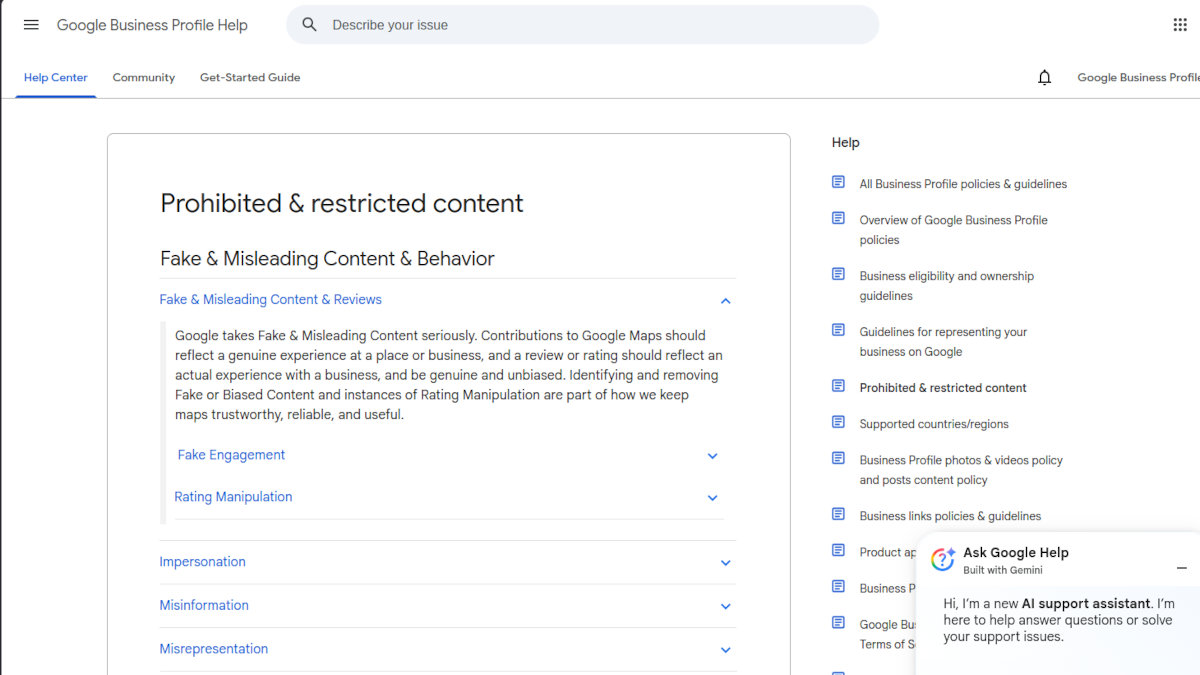Collapse Fake & Misleading Content & Reviews chevron
Image resolution: width=1200 pixels, height=675 pixels.
[726, 300]
